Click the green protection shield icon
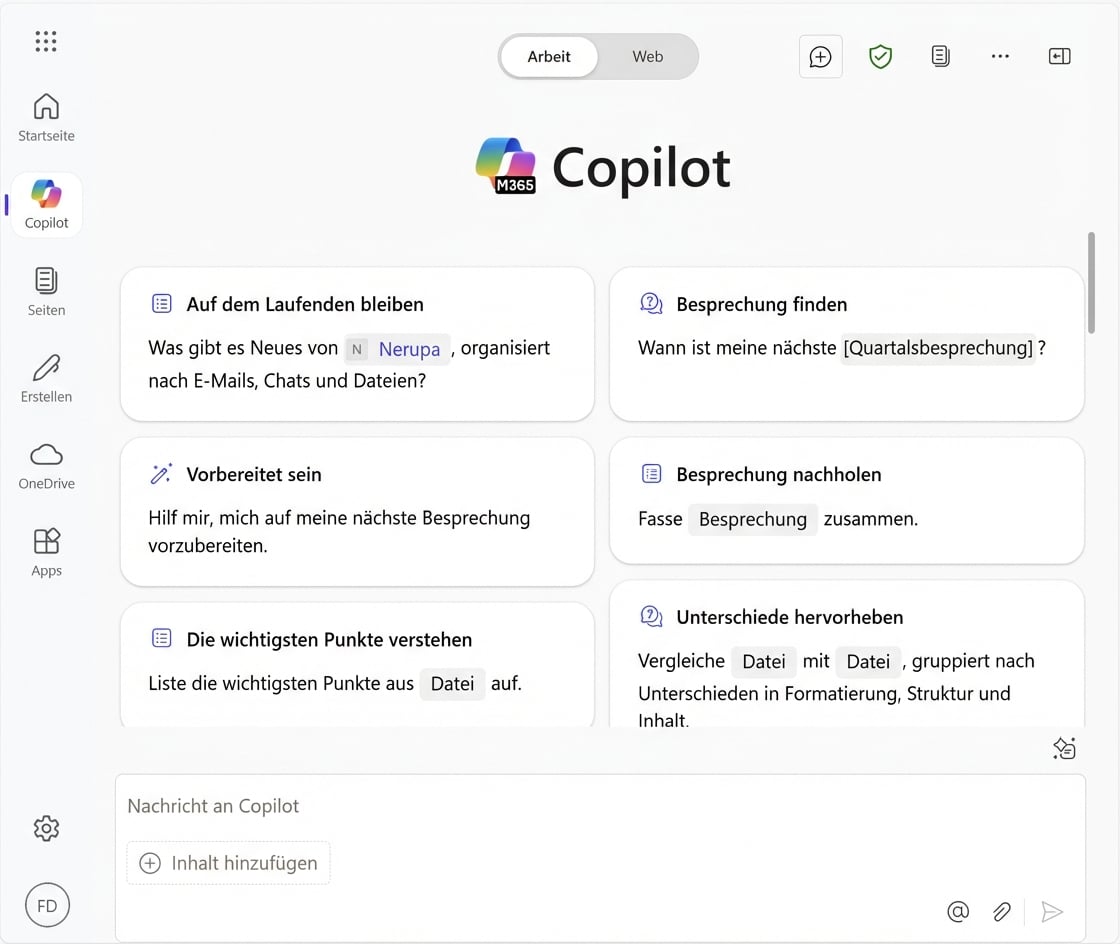 click(880, 56)
